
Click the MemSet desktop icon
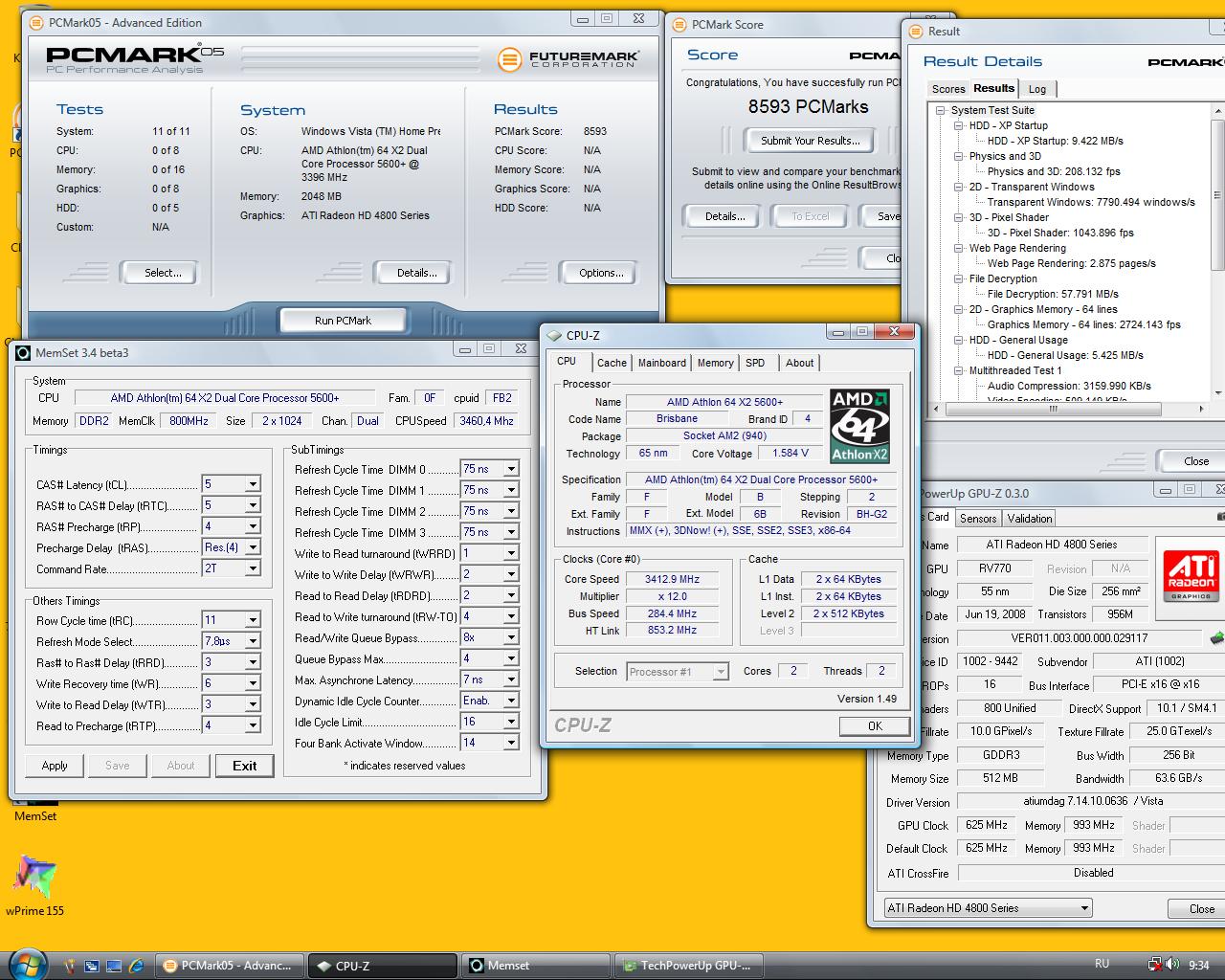click(34, 811)
